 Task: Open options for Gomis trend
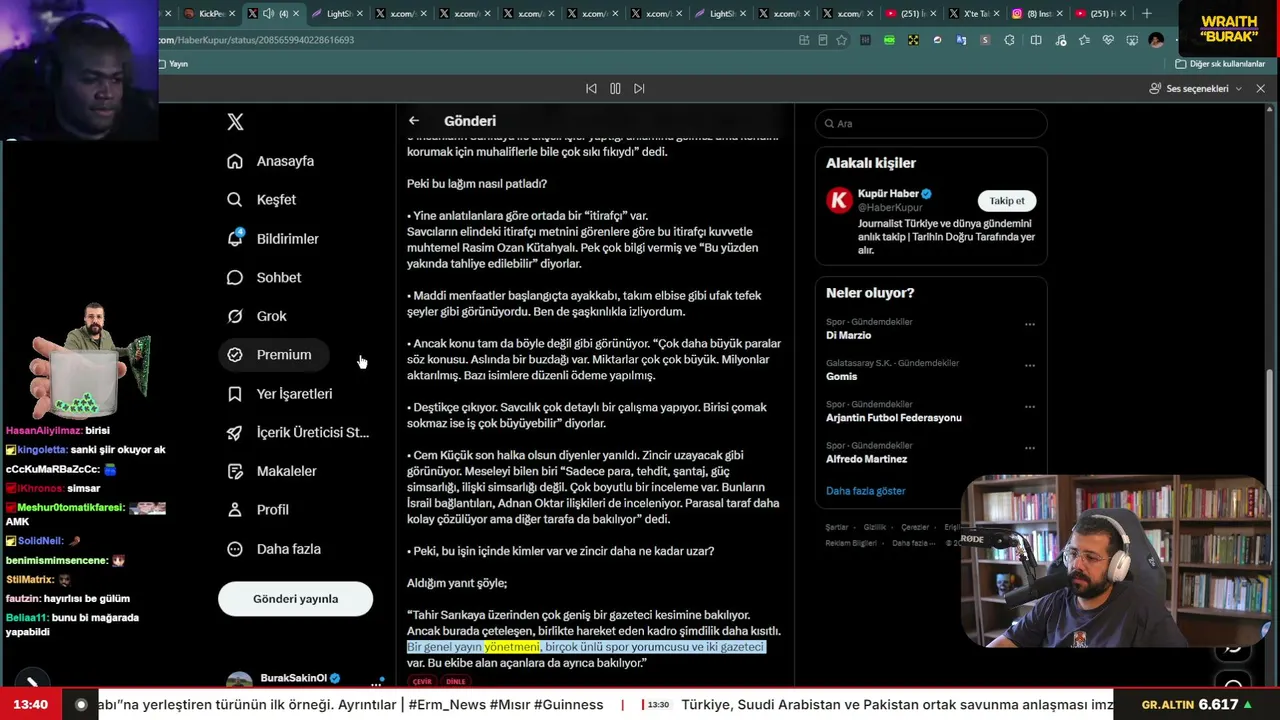coord(1030,365)
